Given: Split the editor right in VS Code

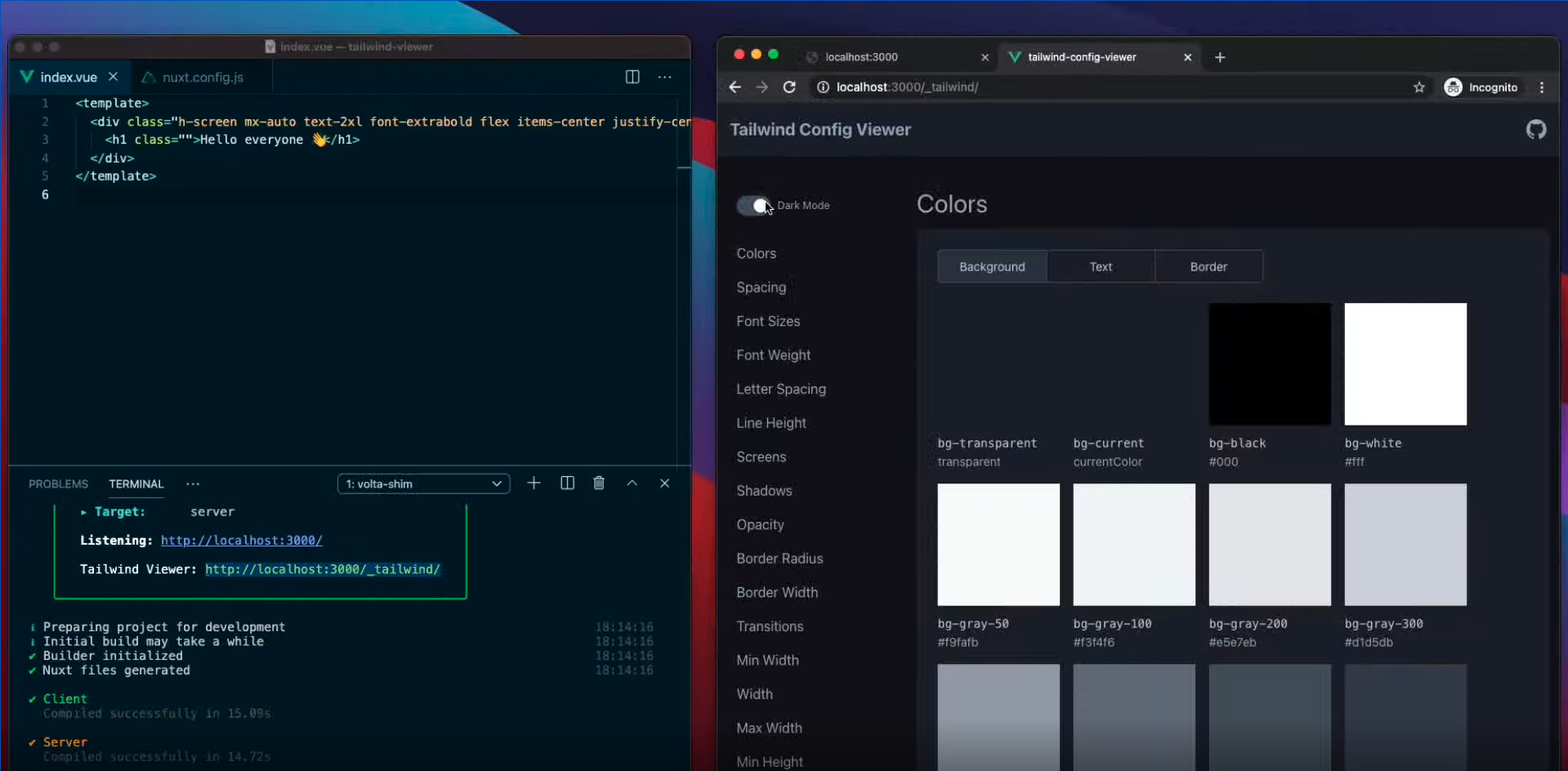Looking at the screenshot, I should coord(632,77).
